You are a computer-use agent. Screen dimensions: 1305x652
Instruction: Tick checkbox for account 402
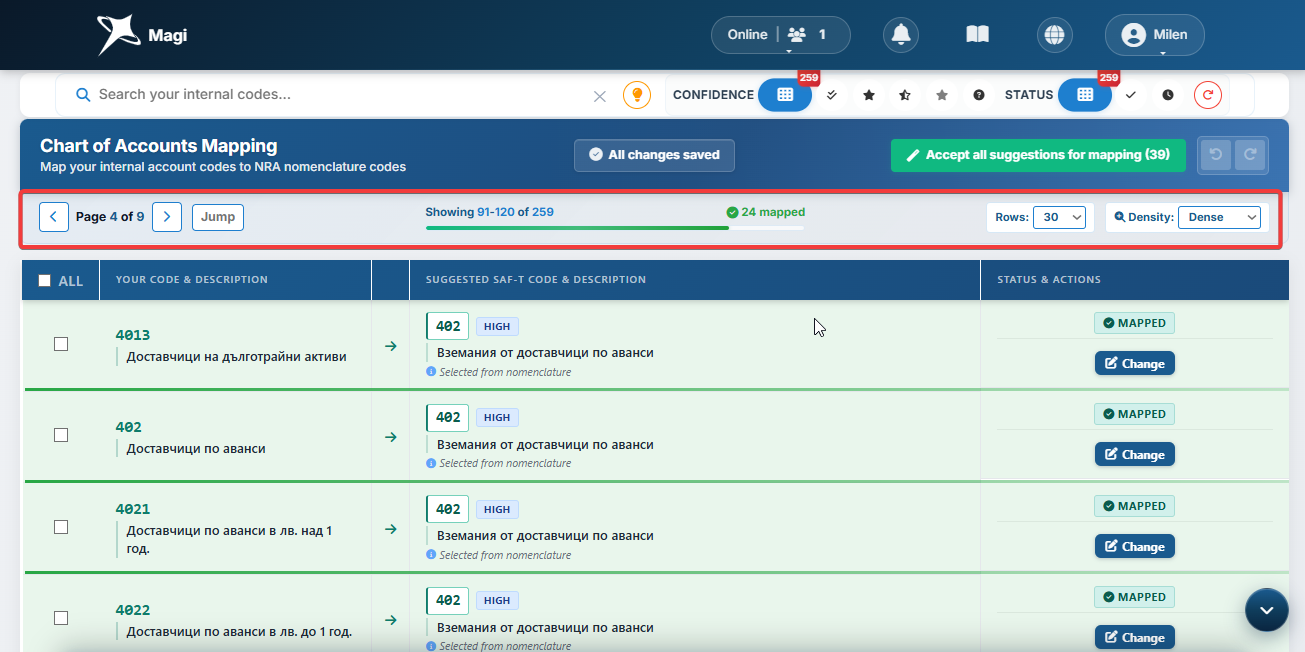click(x=61, y=435)
